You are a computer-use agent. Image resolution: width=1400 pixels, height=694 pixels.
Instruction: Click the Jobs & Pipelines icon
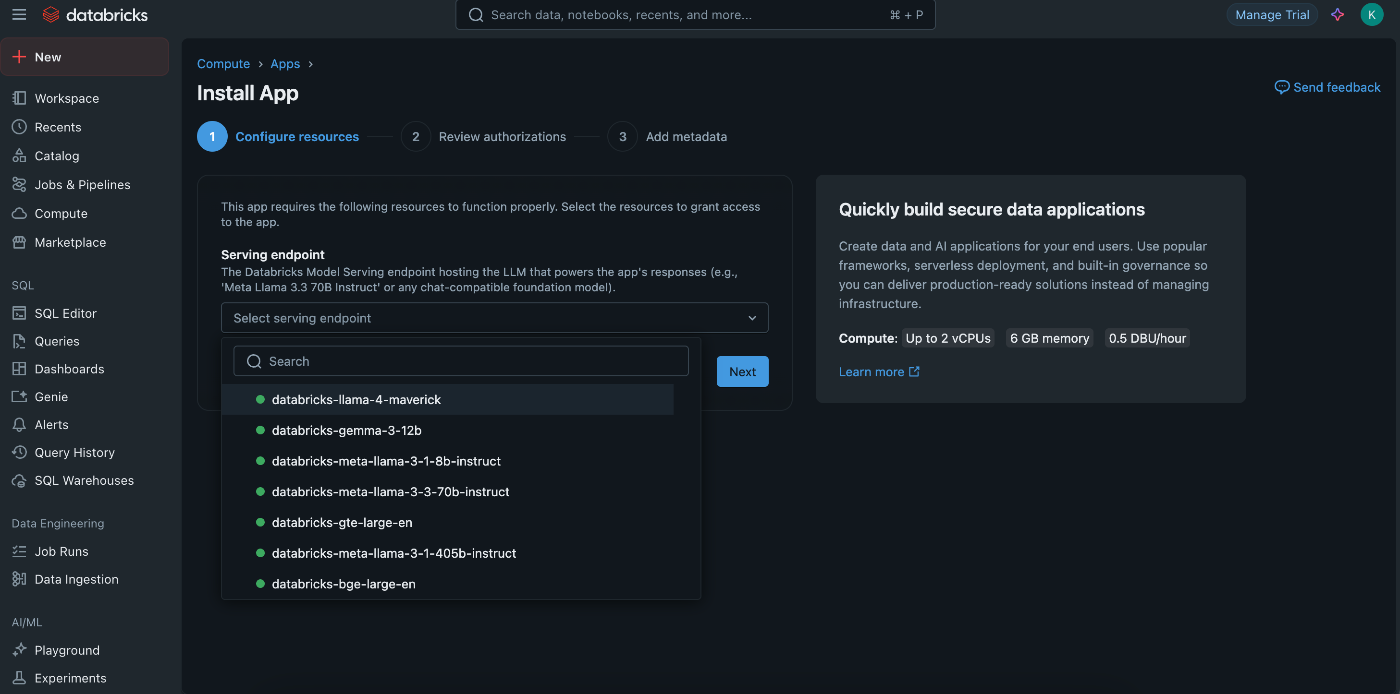click(x=19, y=185)
